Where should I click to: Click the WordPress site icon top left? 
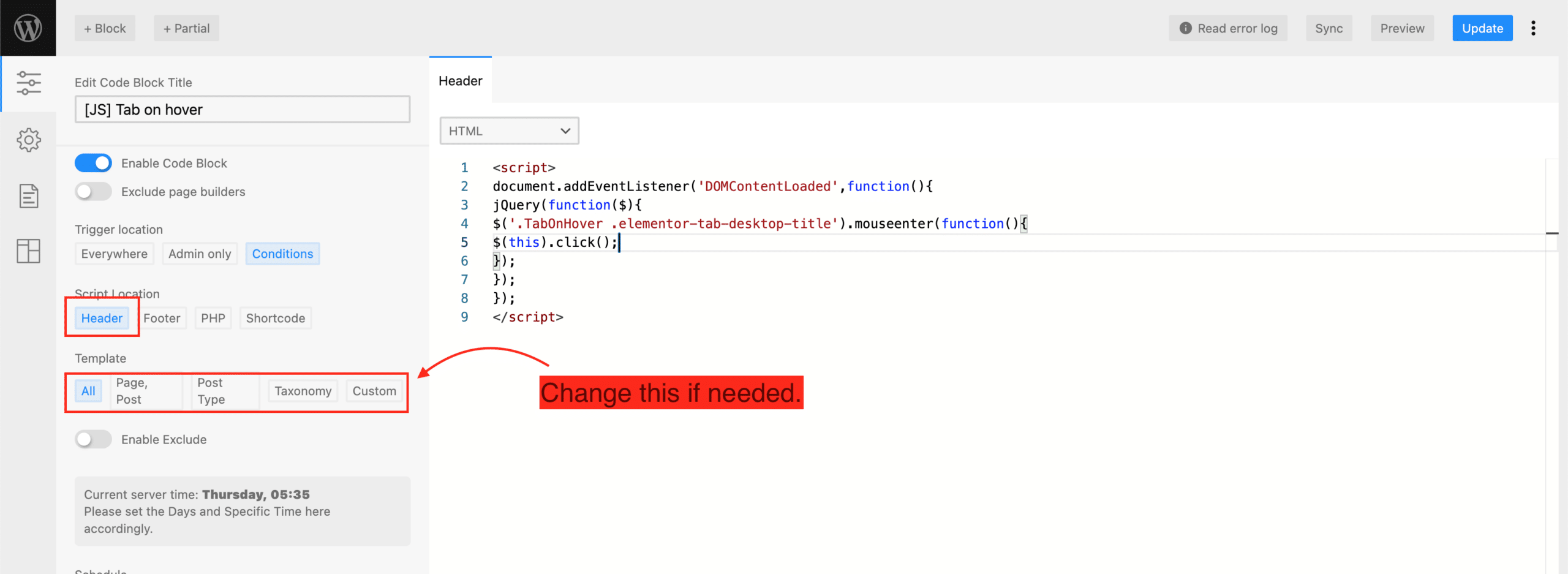pyautogui.click(x=28, y=28)
